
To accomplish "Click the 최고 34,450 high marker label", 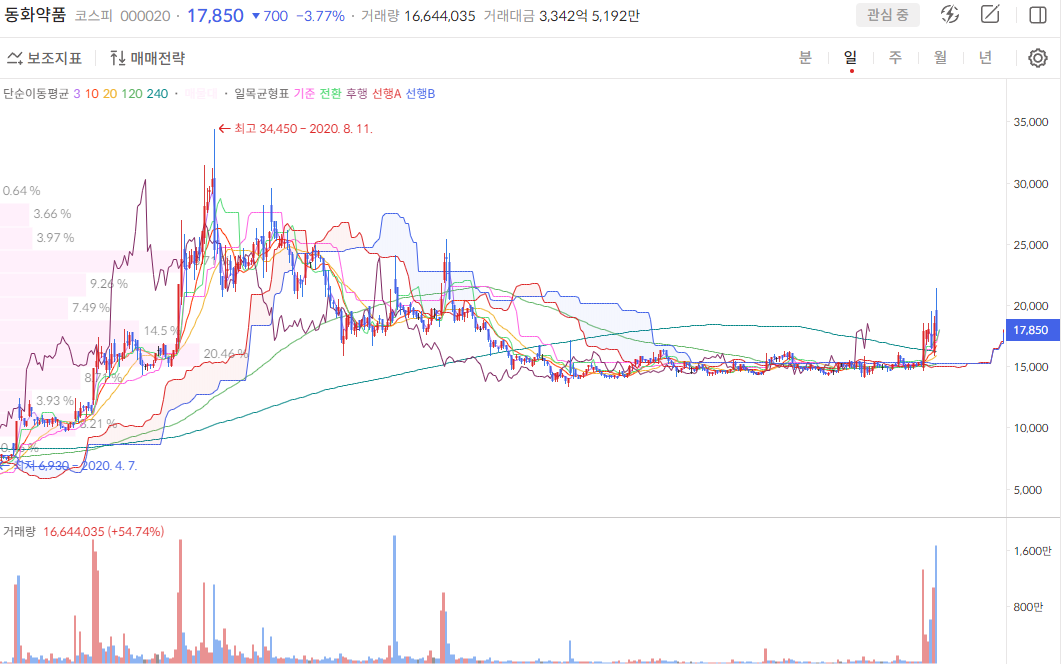I will pyautogui.click(x=296, y=129).
